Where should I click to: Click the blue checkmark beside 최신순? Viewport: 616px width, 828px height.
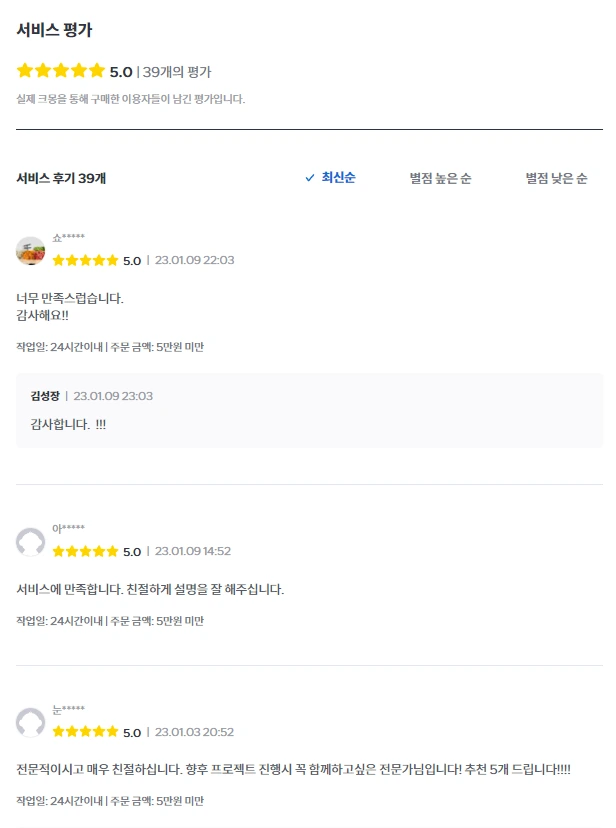[x=310, y=178]
